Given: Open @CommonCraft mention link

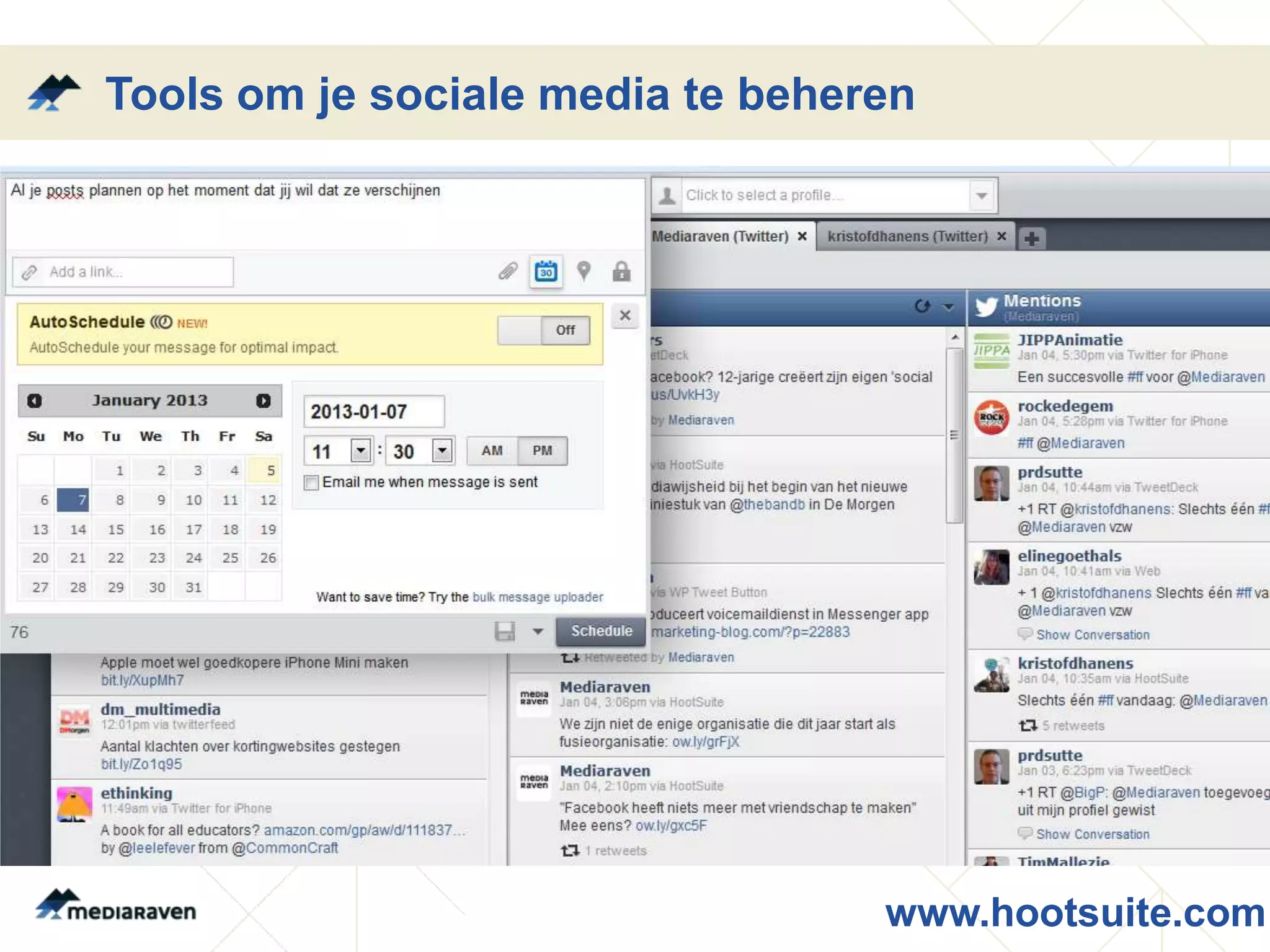Looking at the screenshot, I should pos(285,848).
